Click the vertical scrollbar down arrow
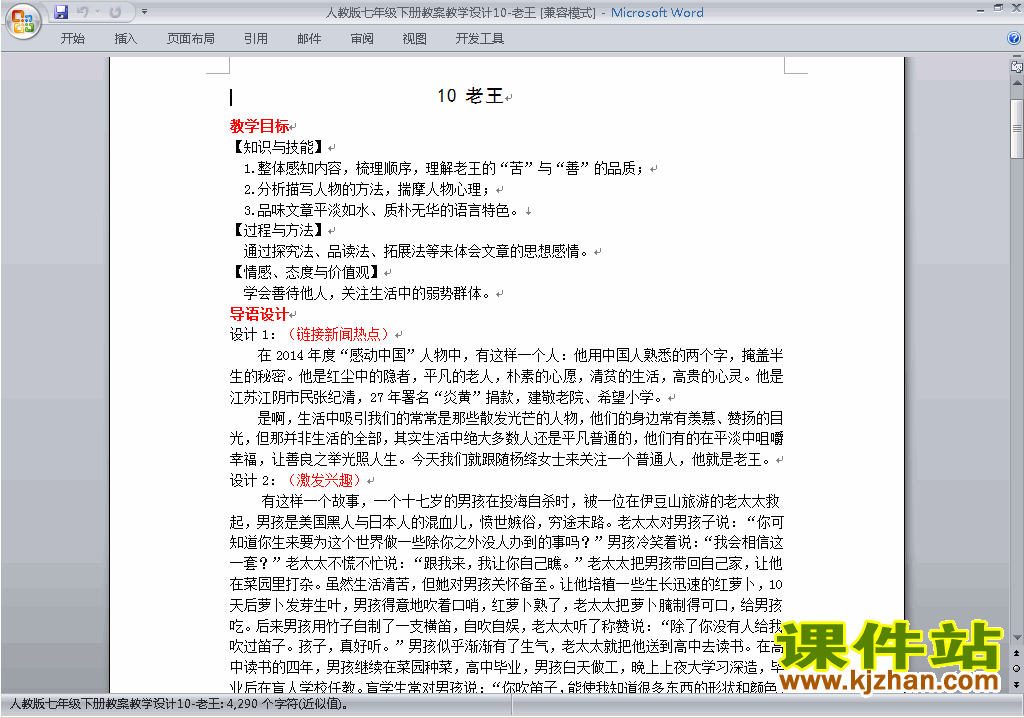The height and width of the screenshot is (718, 1024). (1017, 637)
